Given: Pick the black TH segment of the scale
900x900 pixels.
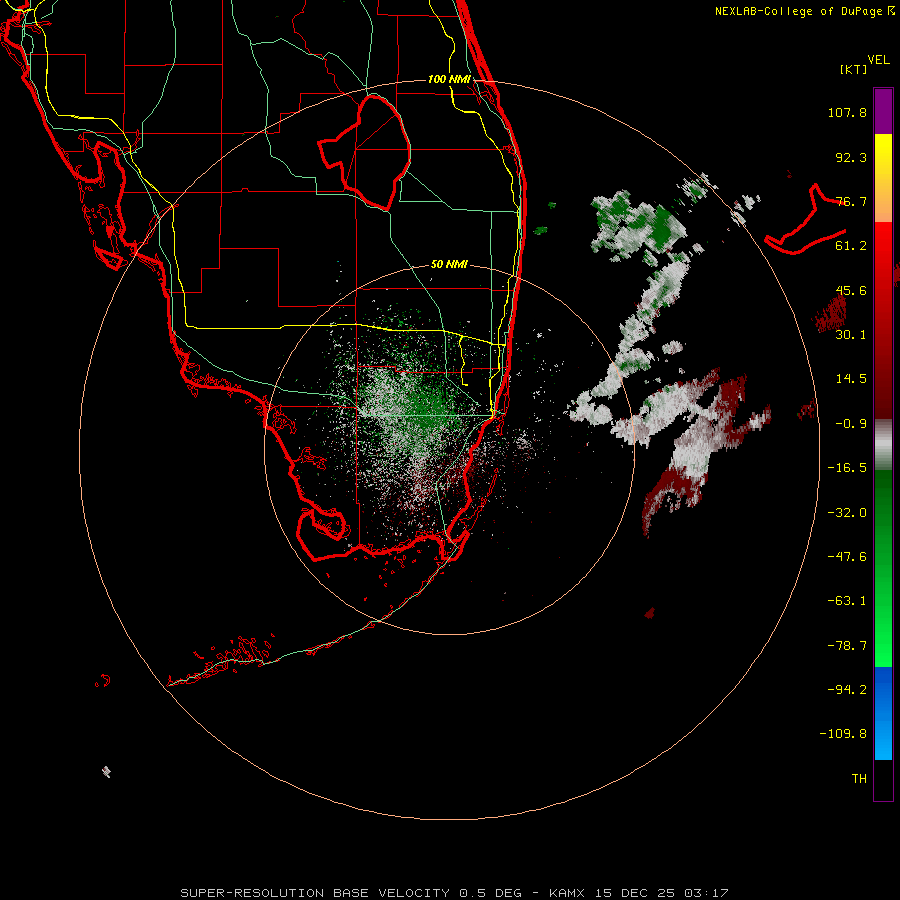Looking at the screenshot, I should pos(883,779).
